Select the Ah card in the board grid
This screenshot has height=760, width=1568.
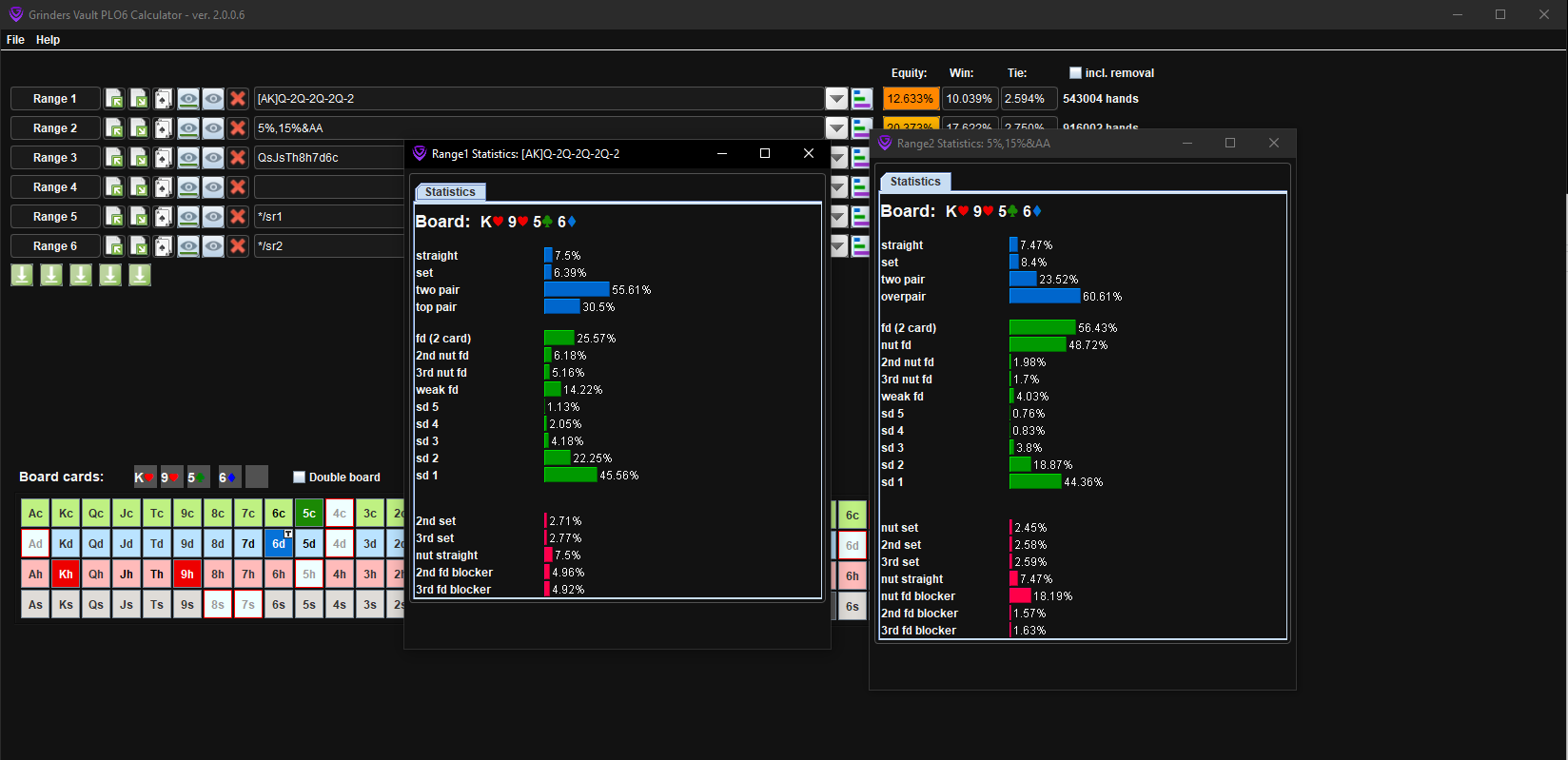(35, 575)
